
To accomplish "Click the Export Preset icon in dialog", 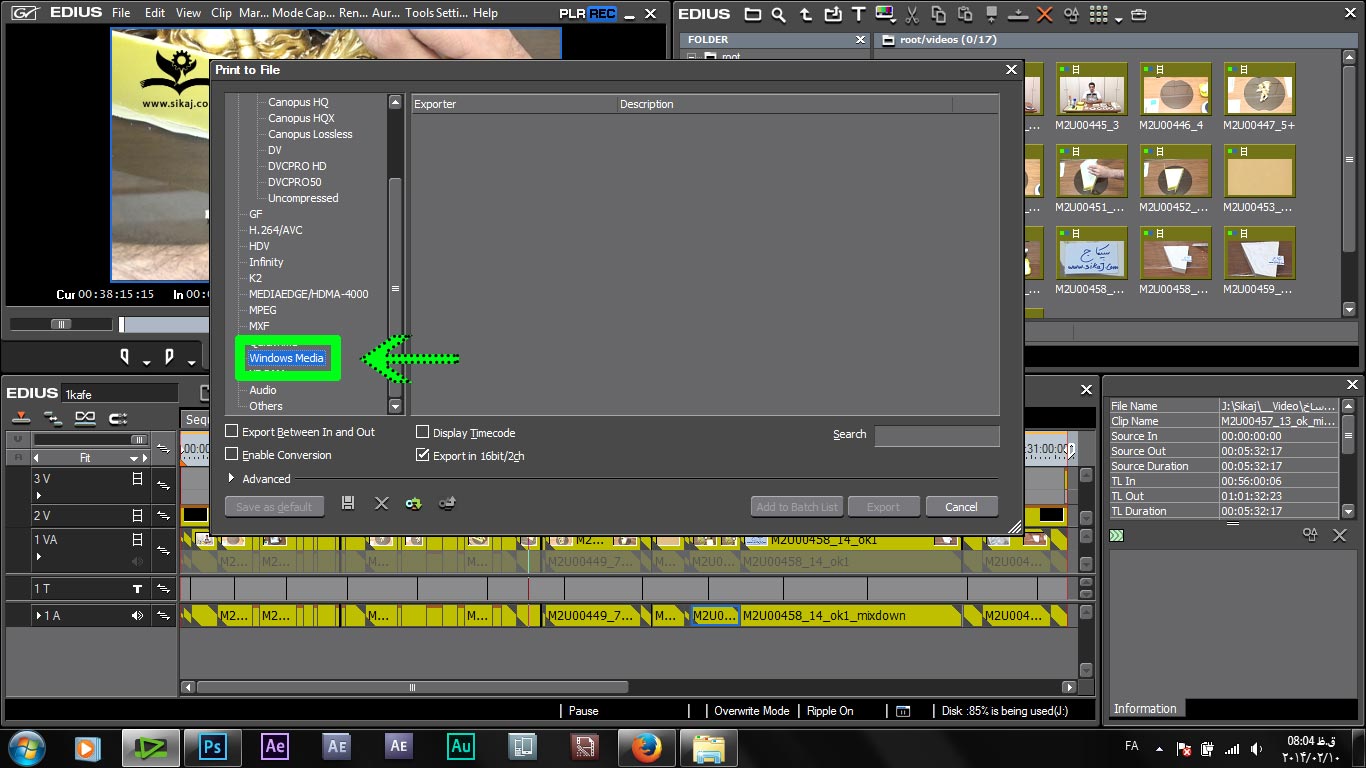I will (447, 503).
